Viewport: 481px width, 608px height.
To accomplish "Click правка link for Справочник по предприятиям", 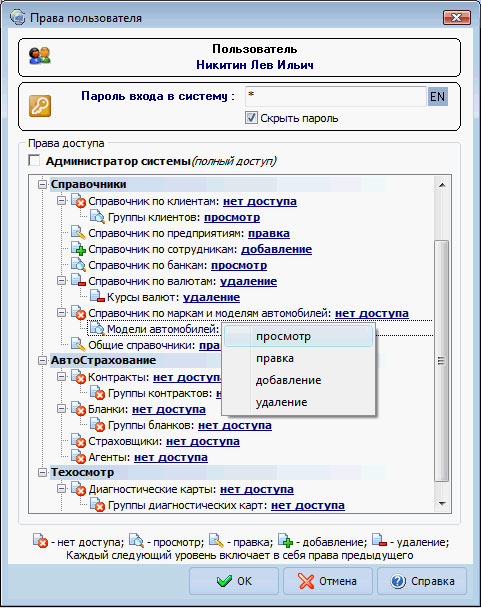I will 269,233.
